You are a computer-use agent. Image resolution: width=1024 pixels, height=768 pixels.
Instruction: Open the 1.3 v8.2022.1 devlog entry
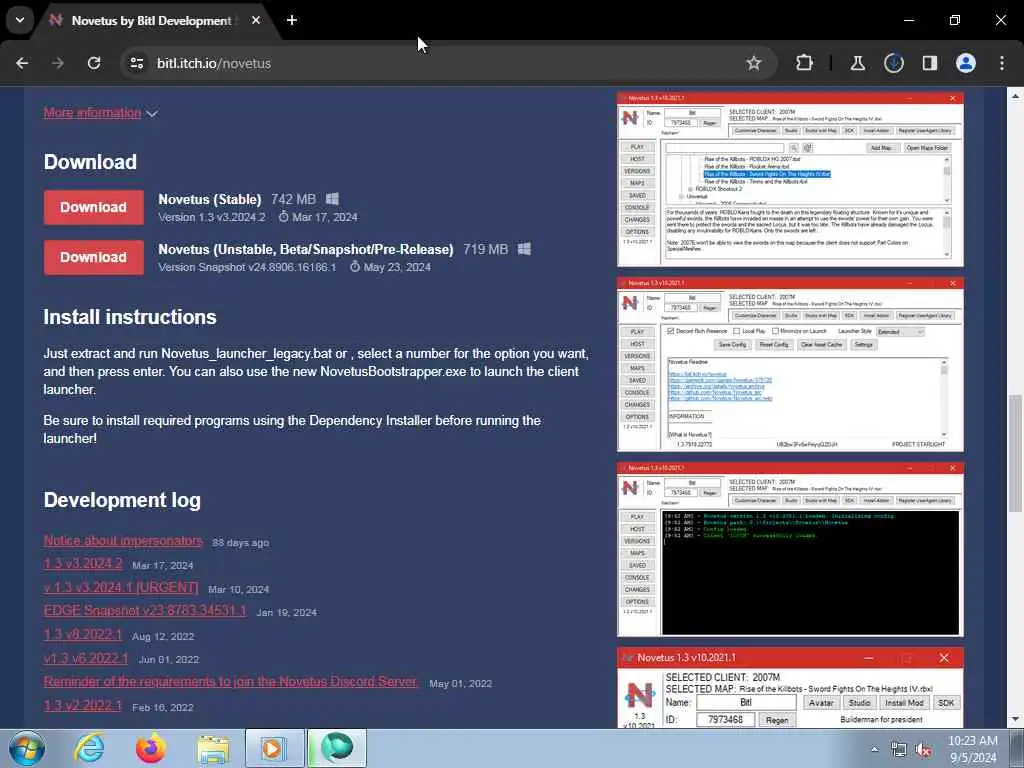[83, 635]
